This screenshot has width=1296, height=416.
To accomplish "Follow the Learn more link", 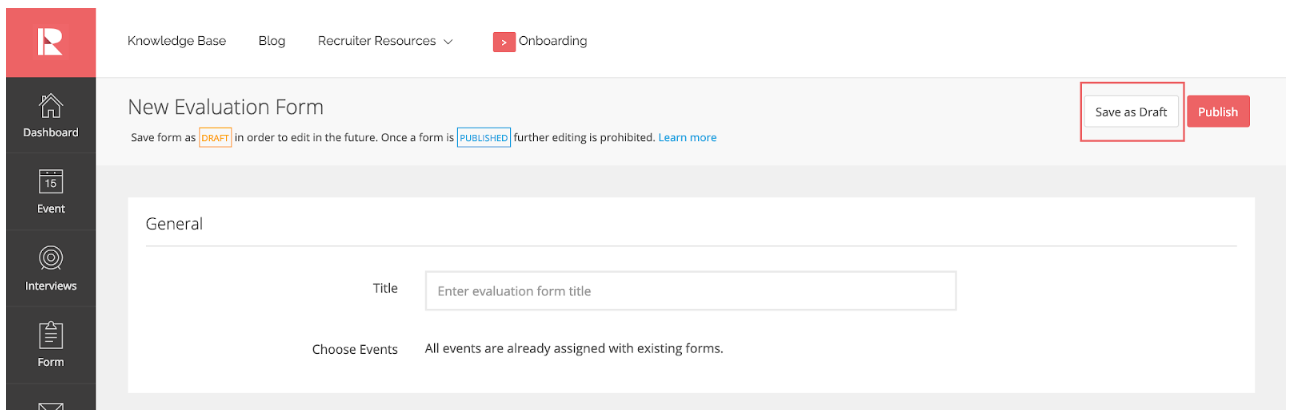I will (687, 138).
